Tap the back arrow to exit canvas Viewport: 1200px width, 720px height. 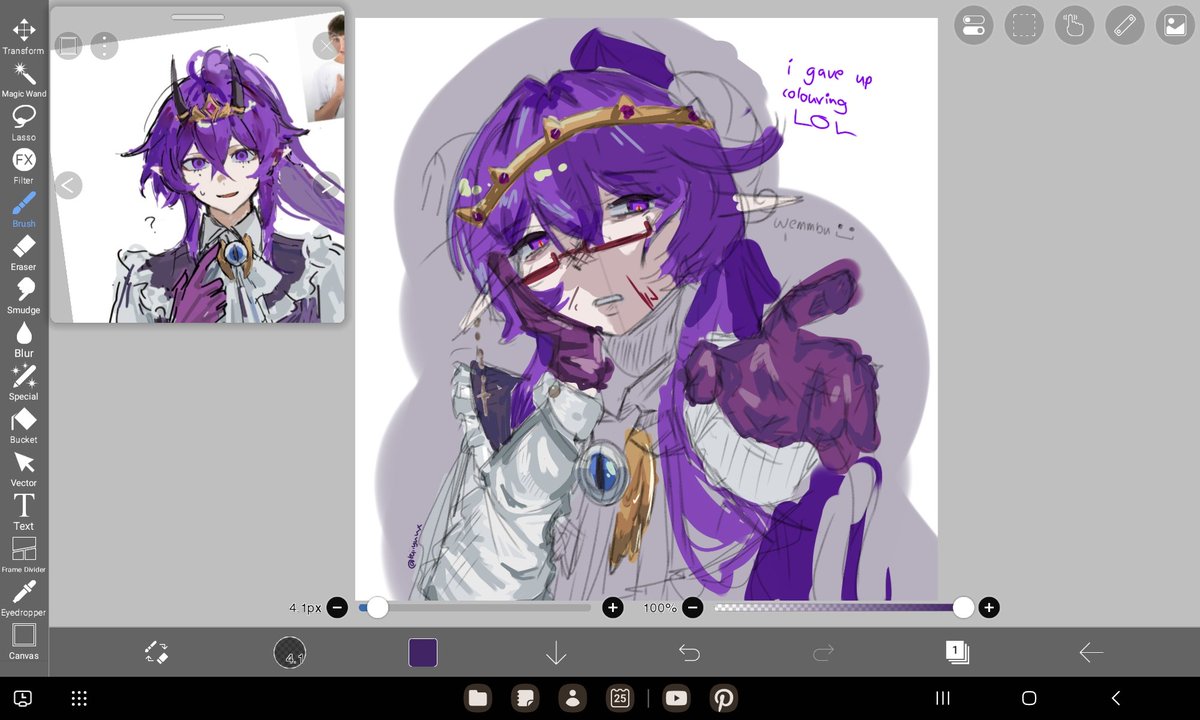coord(1091,653)
